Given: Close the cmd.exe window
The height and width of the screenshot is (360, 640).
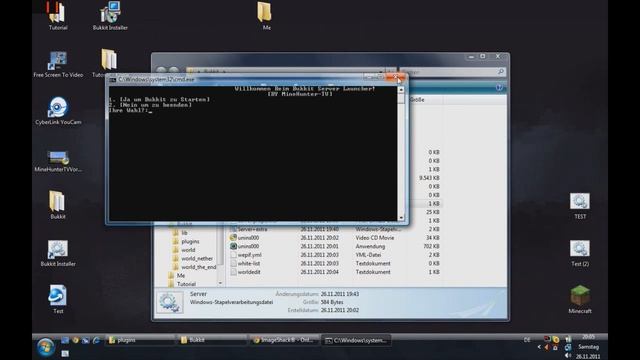Looking at the screenshot, I should click(396, 78).
